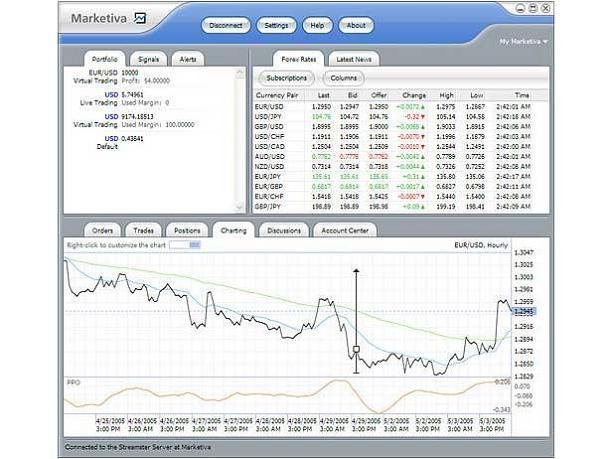Screen dimensions: 612x459
Task: Switch to the Signals tab
Action: (148, 59)
